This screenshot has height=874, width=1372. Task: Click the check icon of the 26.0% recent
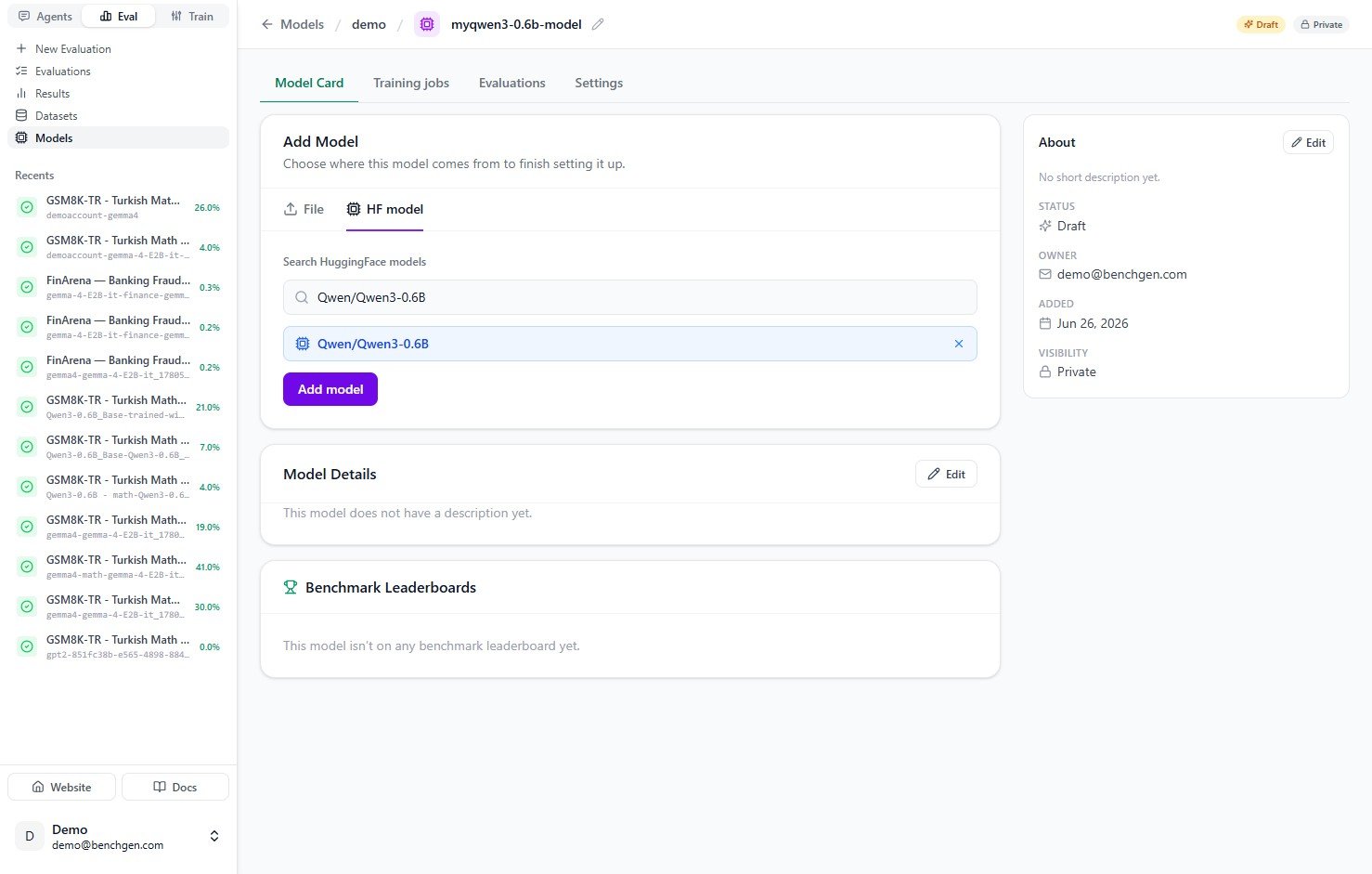(27, 207)
